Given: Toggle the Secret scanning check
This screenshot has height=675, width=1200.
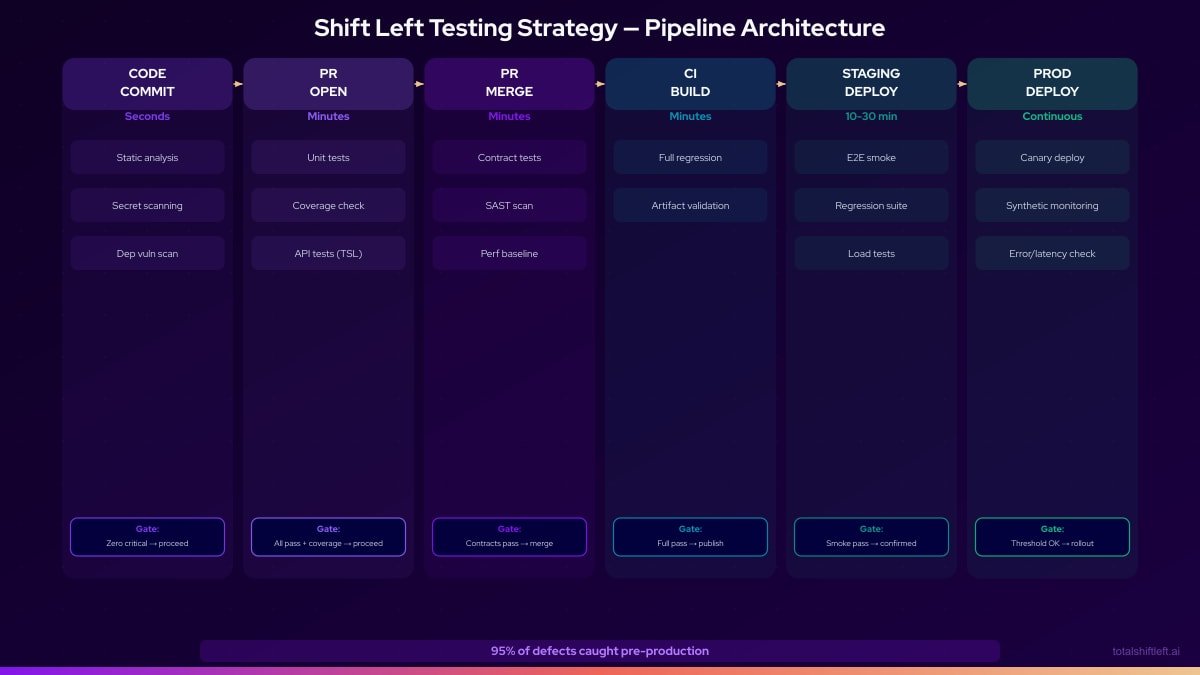Looking at the screenshot, I should 147,205.
